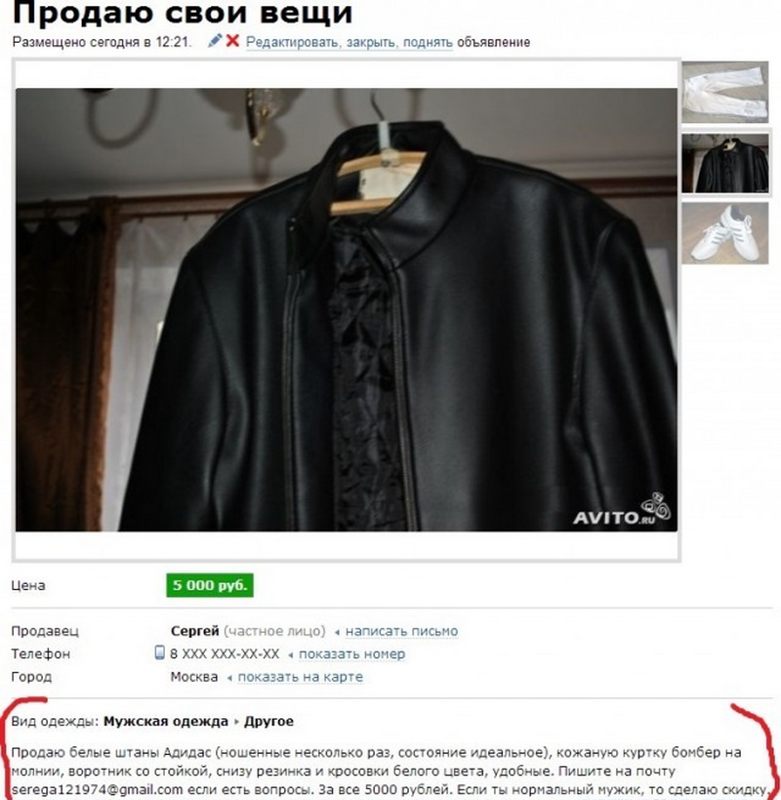Select the «закрыть» listing link
Viewport: 781px width, 800px height.
[373, 42]
